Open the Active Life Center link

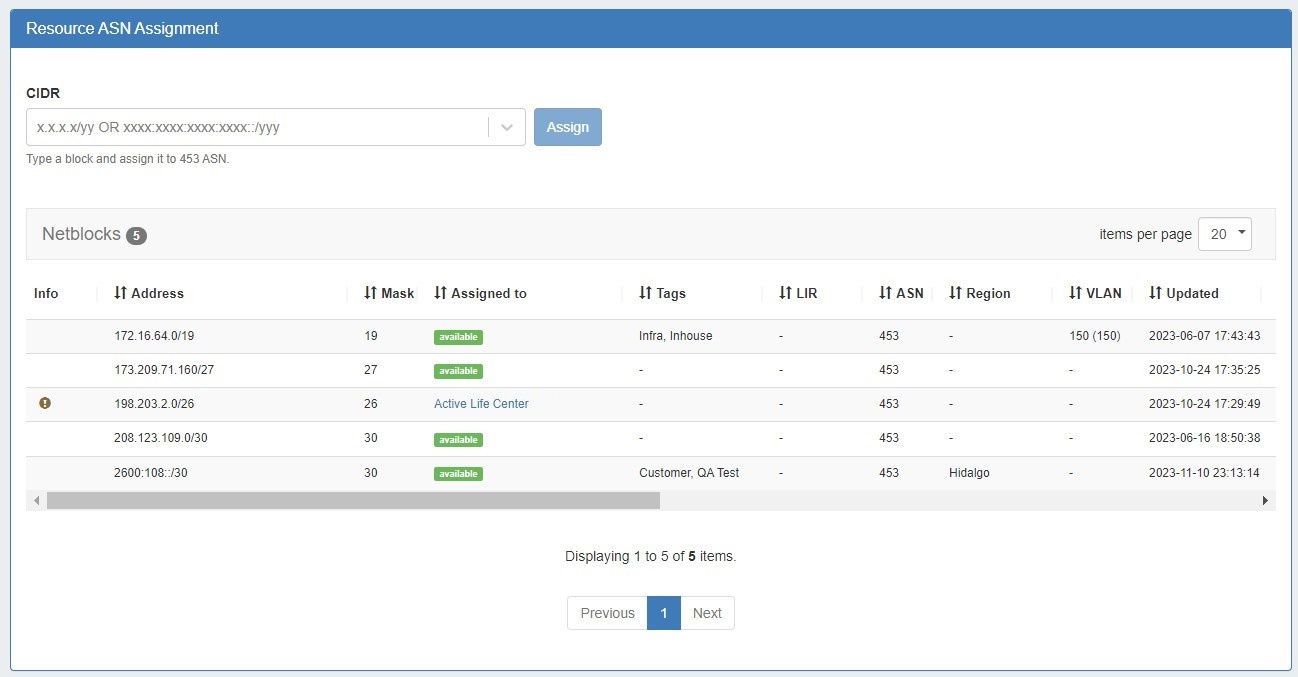[x=481, y=404]
